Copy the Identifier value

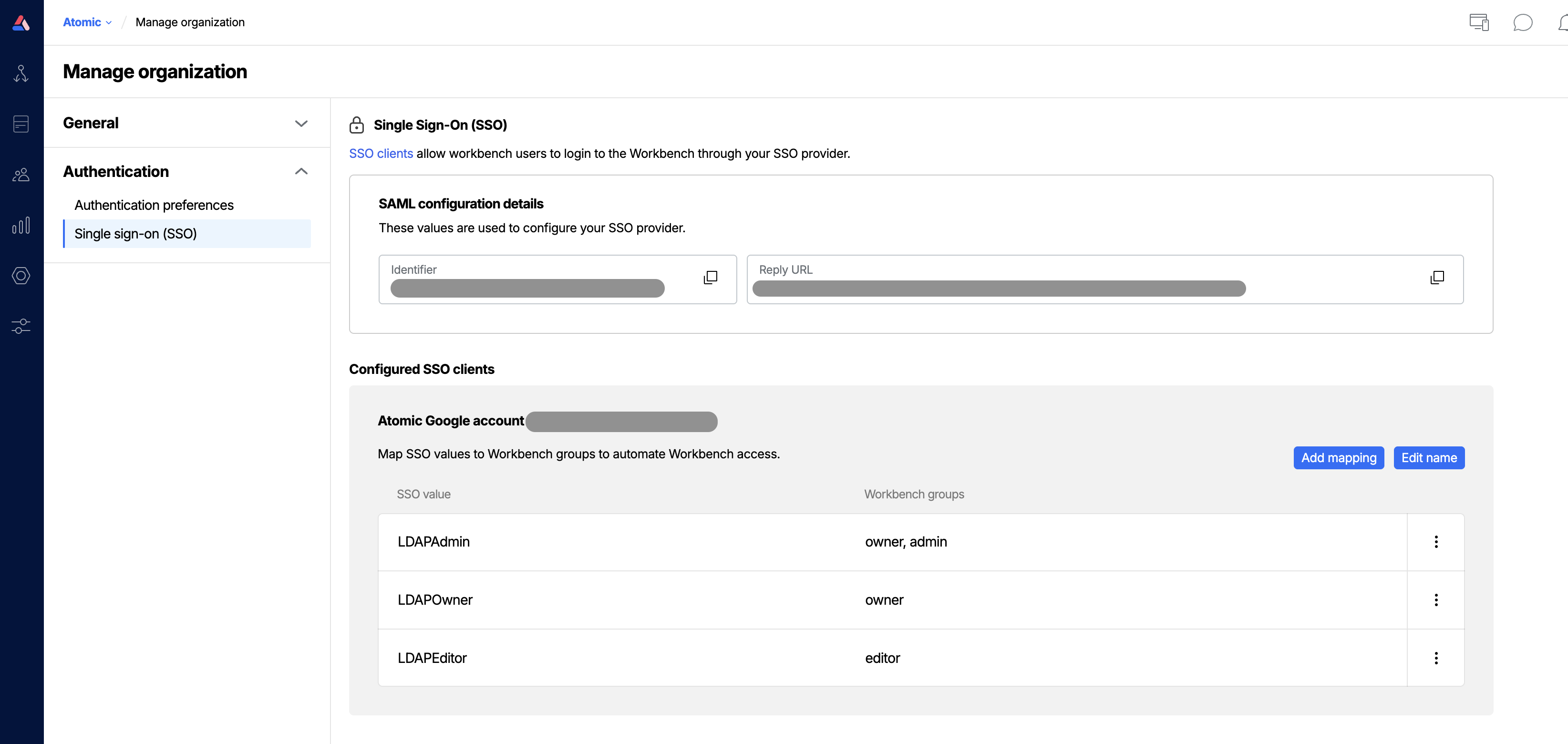tap(711, 278)
